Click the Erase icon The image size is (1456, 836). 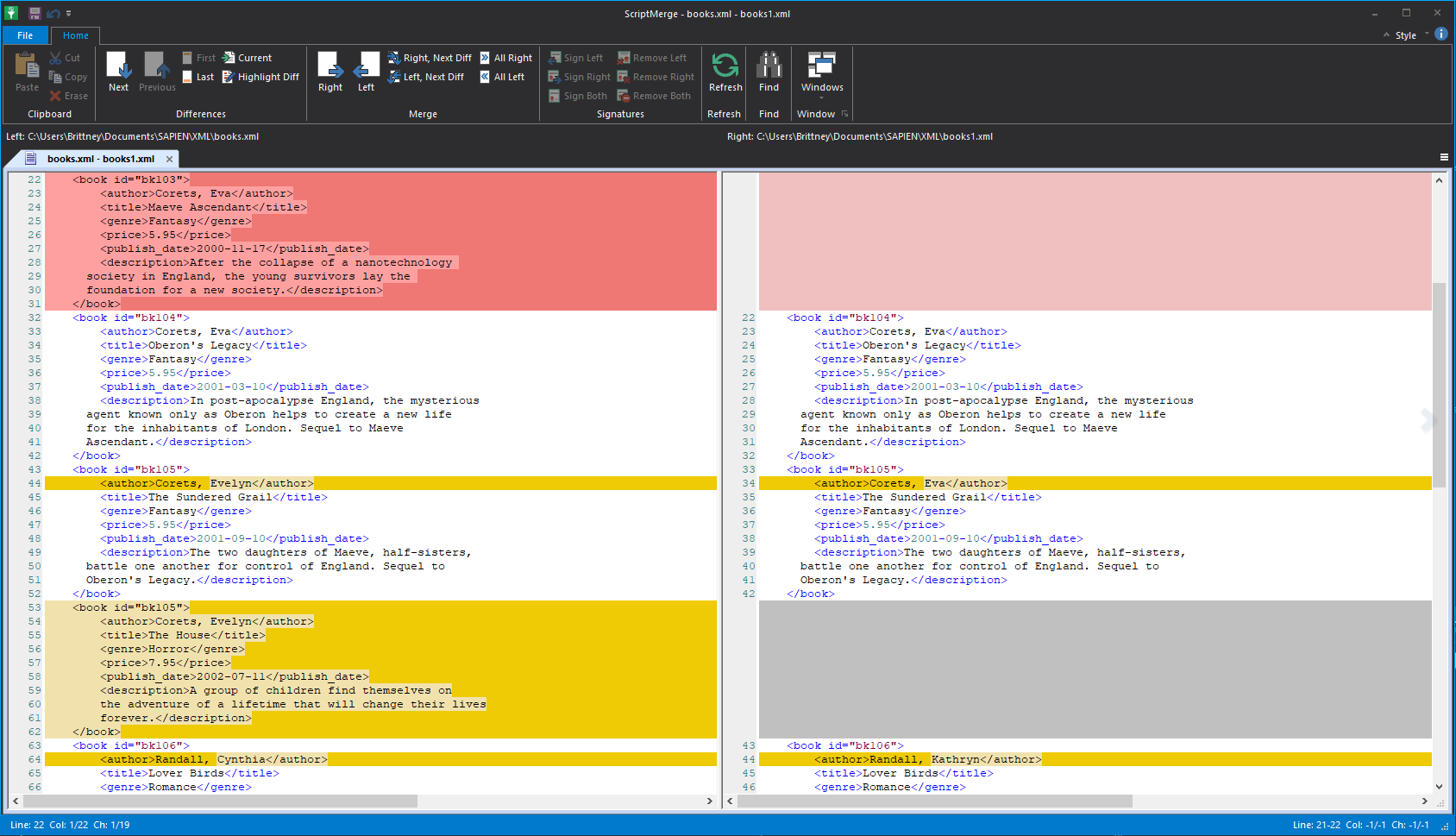55,96
